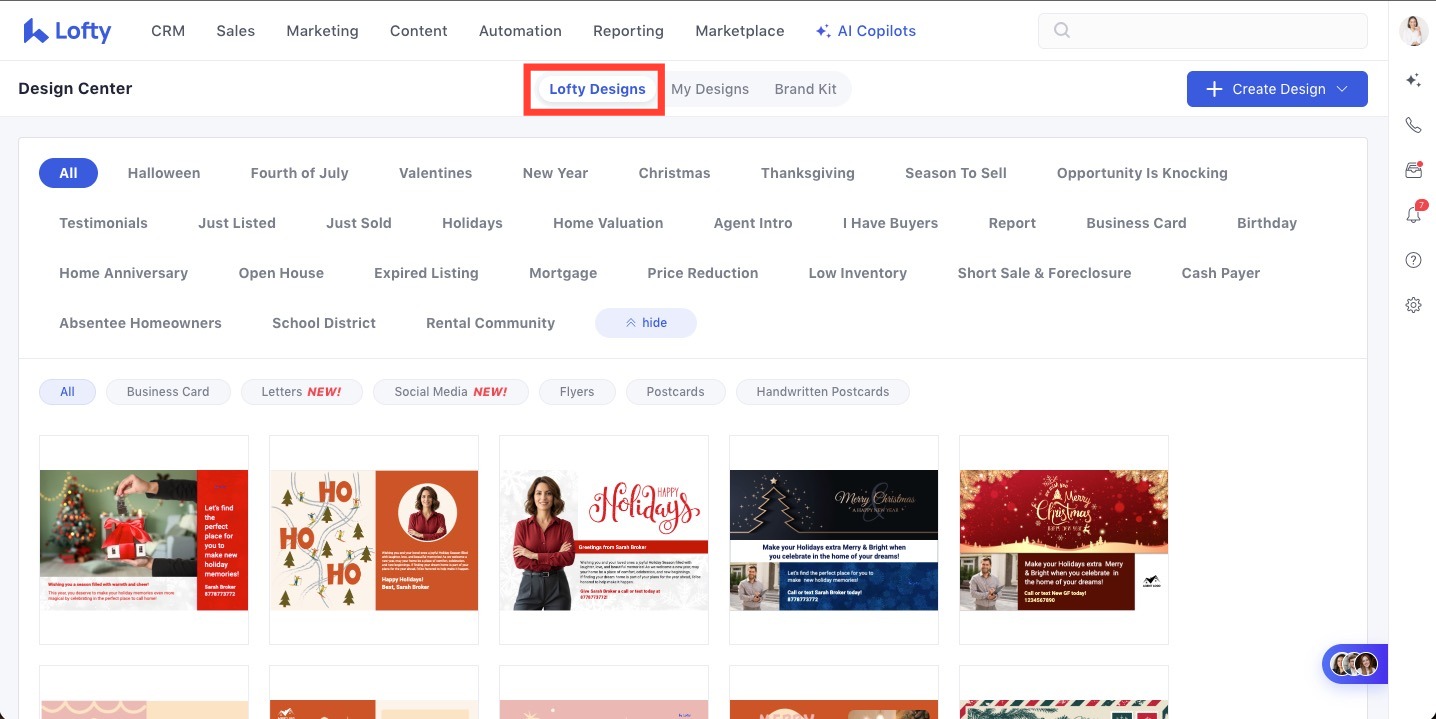
Task: Open the Marketplace menu
Action: click(740, 31)
